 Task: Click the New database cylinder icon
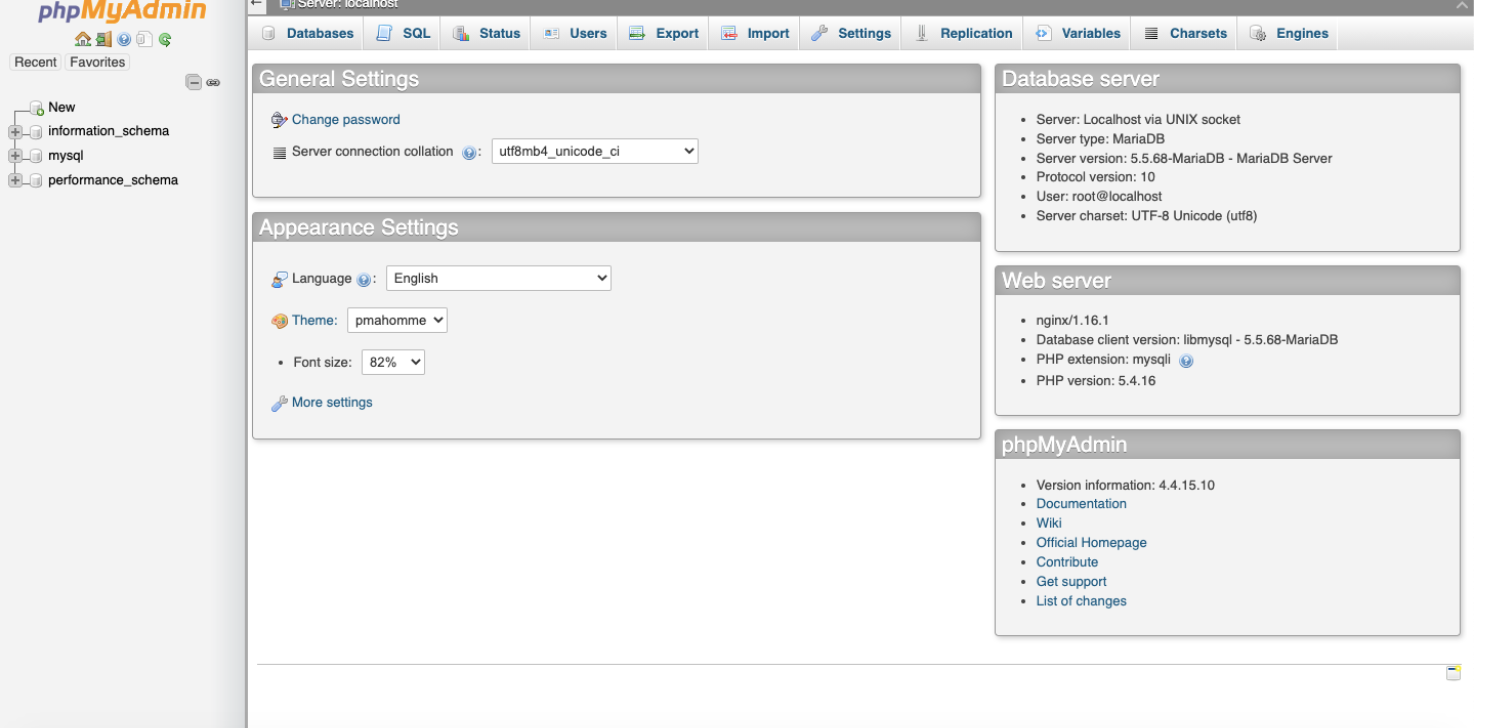[x=37, y=108]
